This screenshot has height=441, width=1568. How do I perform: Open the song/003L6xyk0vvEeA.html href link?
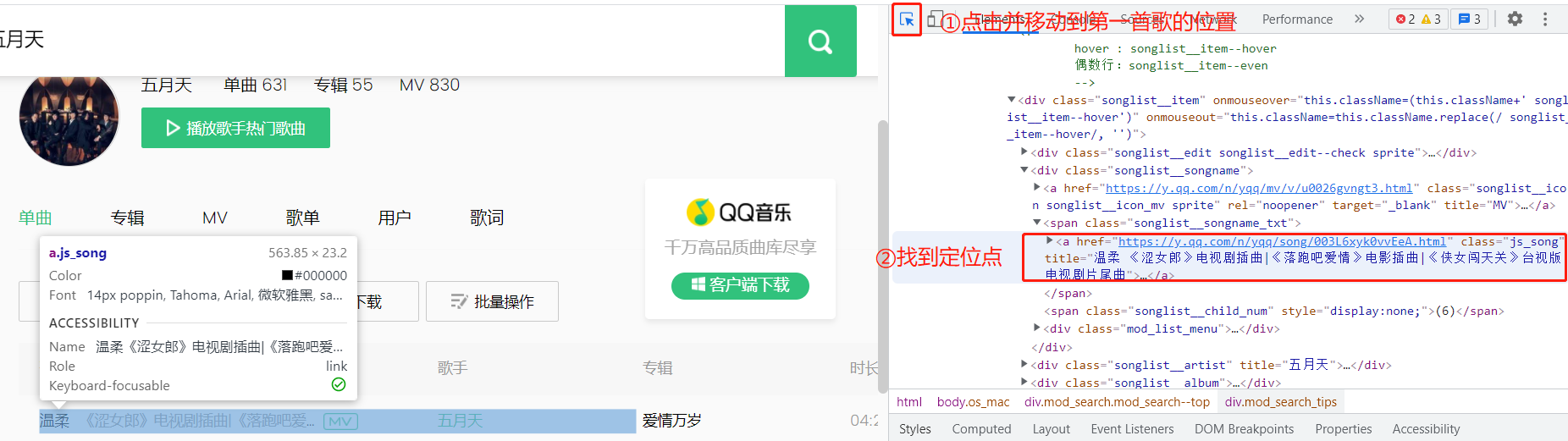pyautogui.click(x=1282, y=241)
